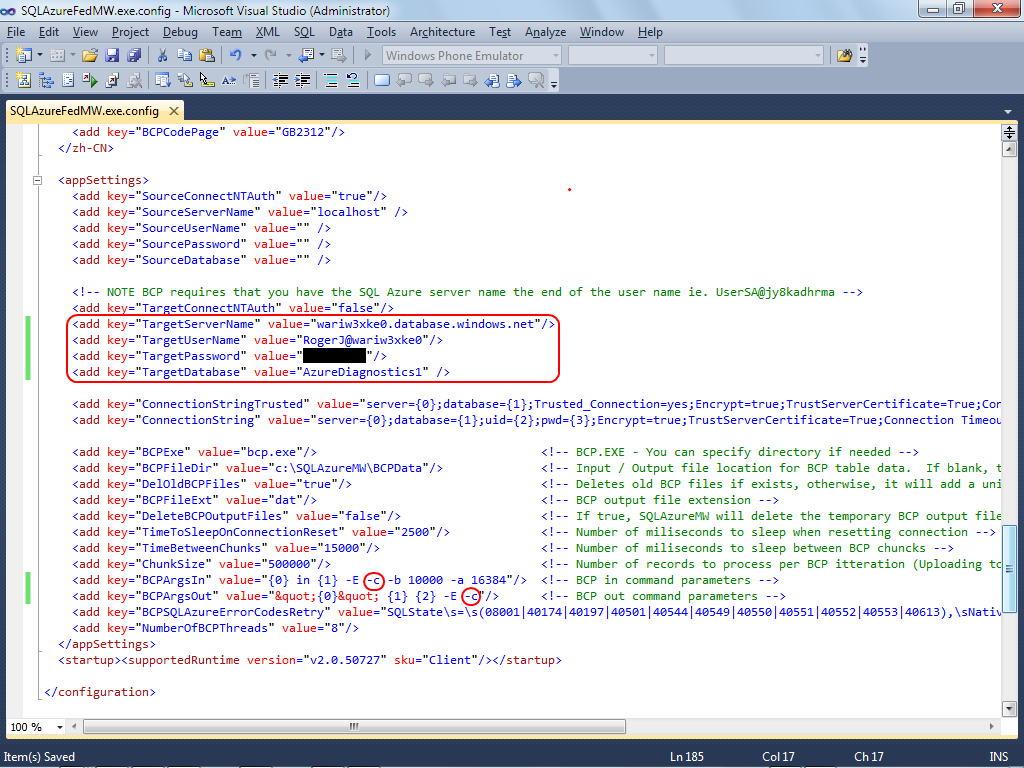Click the Uncomment Selected Lines icon
The width and height of the screenshot is (1024, 768).
coord(353,80)
